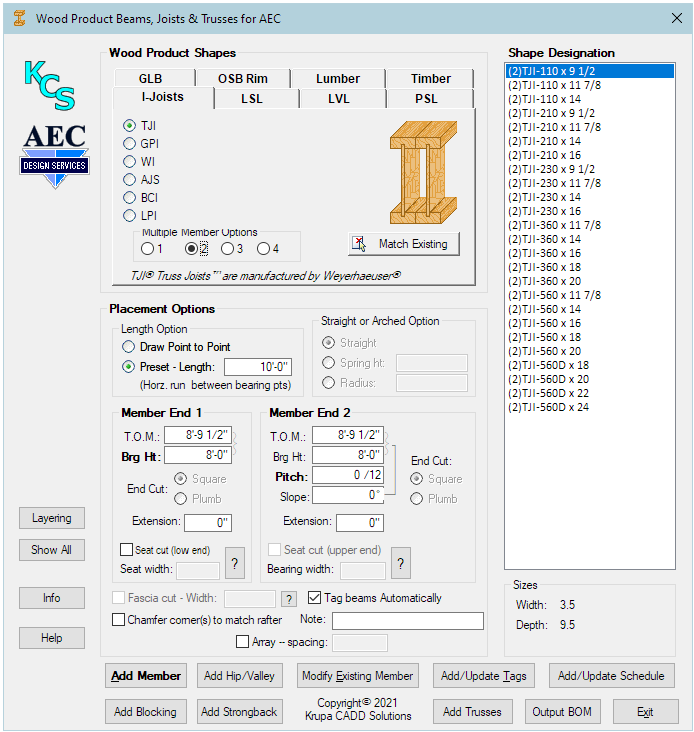Click the Preset Length input field
694x732 pixels.
(258, 367)
